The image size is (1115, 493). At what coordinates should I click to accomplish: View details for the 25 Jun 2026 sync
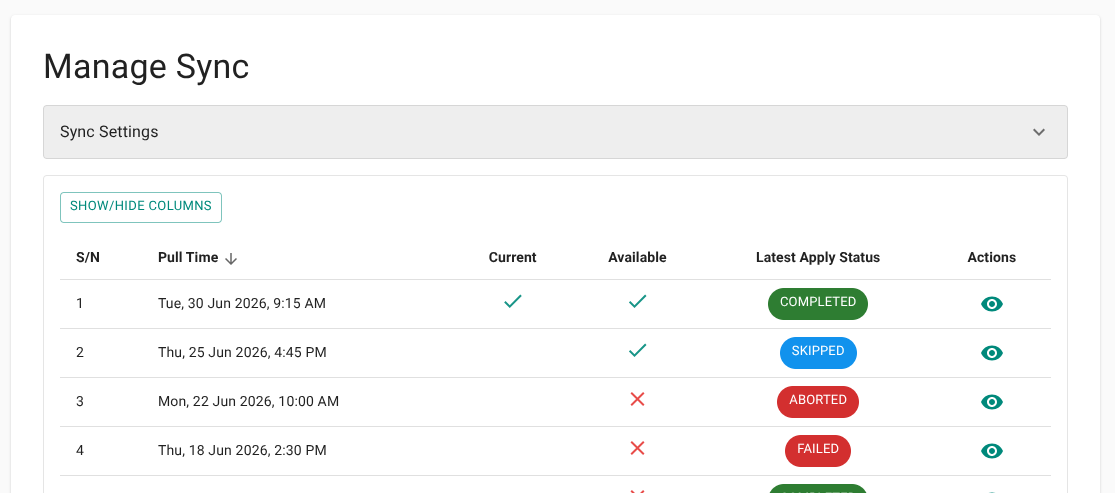[991, 353]
